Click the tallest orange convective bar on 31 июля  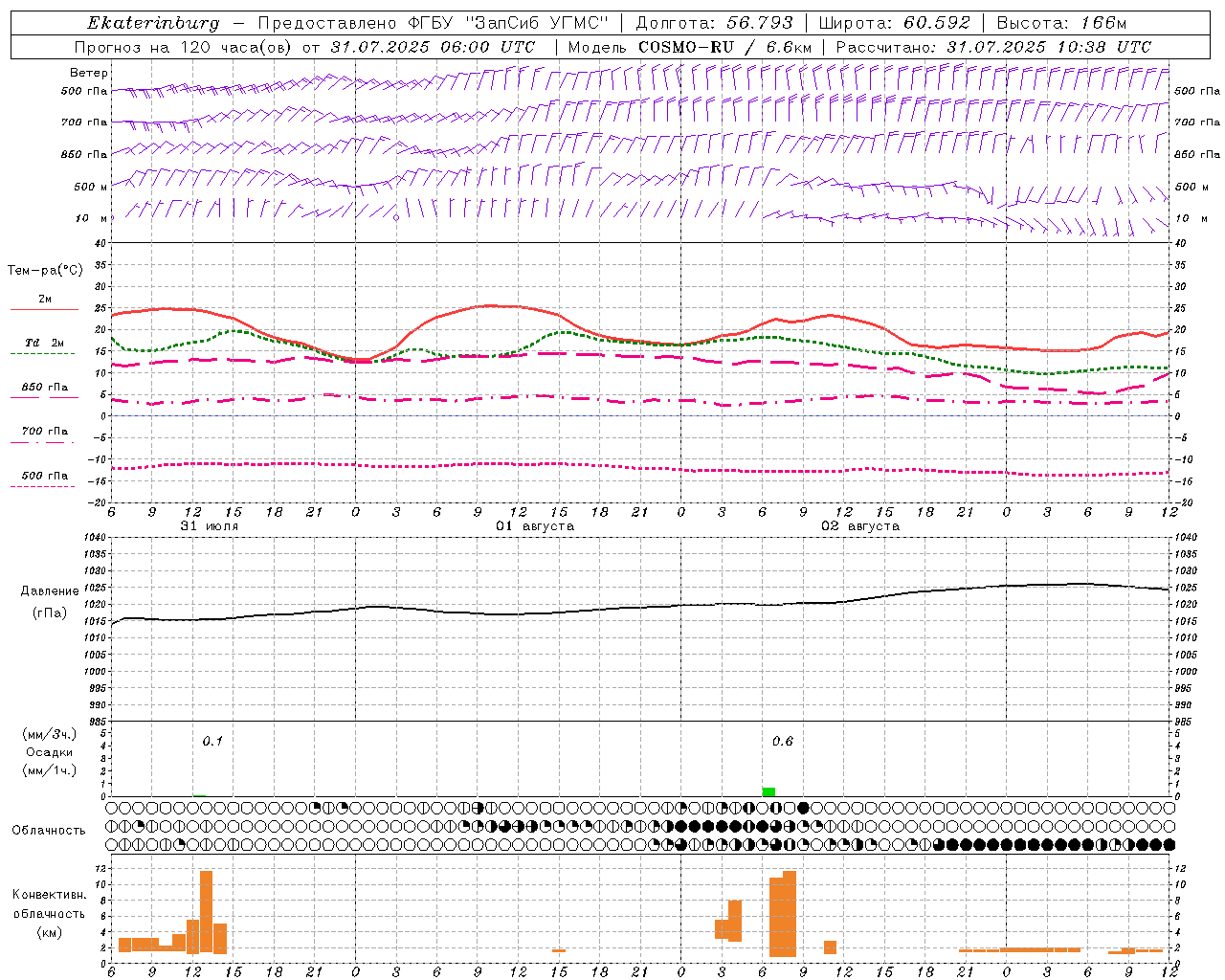coord(206,912)
